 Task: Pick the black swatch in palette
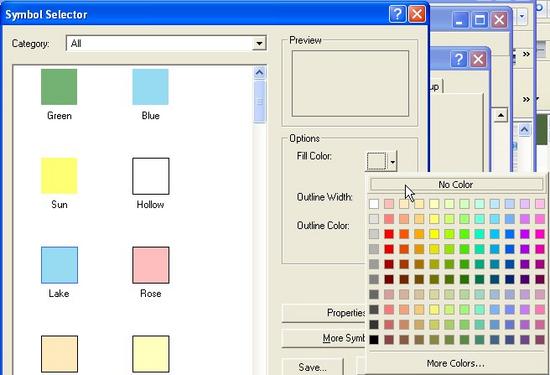[374, 340]
